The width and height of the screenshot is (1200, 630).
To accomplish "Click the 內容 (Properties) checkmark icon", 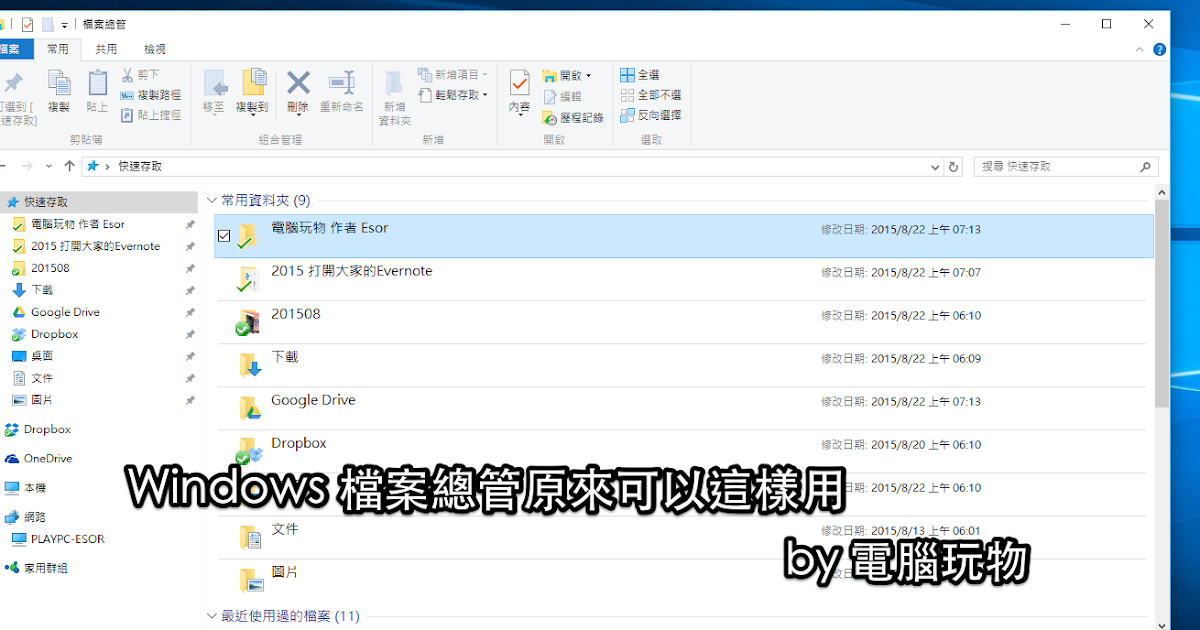I will (519, 83).
